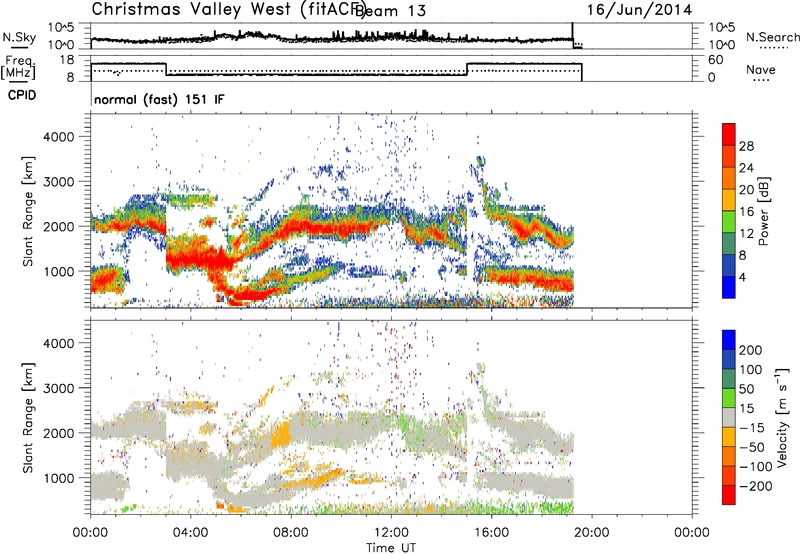
Task: Click the 'Christmas Valley West (fitACF)' title
Action: [228, 10]
